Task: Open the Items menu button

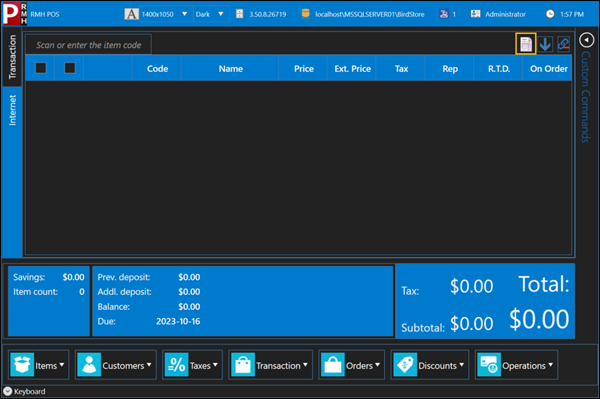Action: tap(39, 365)
